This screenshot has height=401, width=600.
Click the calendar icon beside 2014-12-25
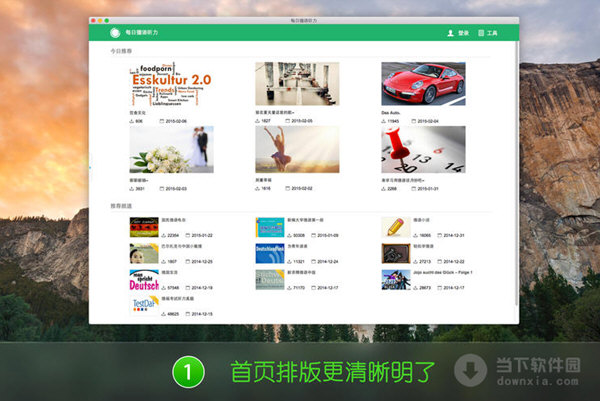click(188, 261)
